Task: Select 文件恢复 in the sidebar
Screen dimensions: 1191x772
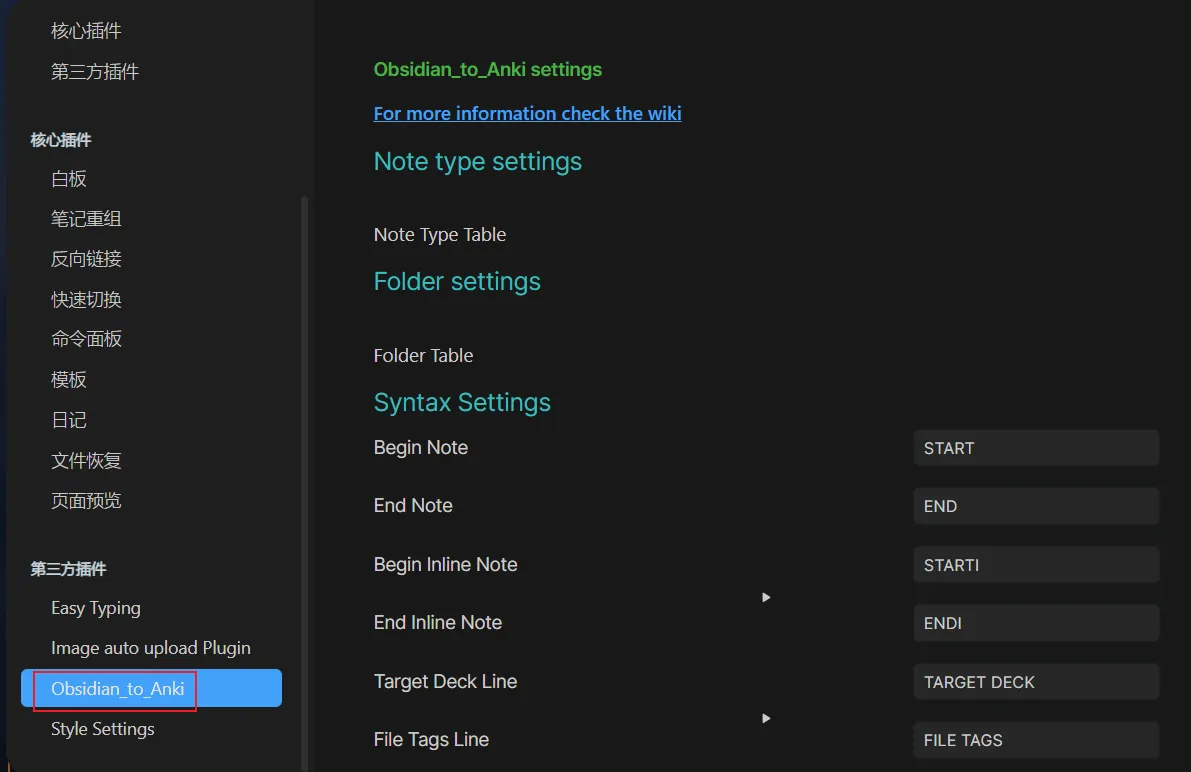Action: click(x=86, y=460)
